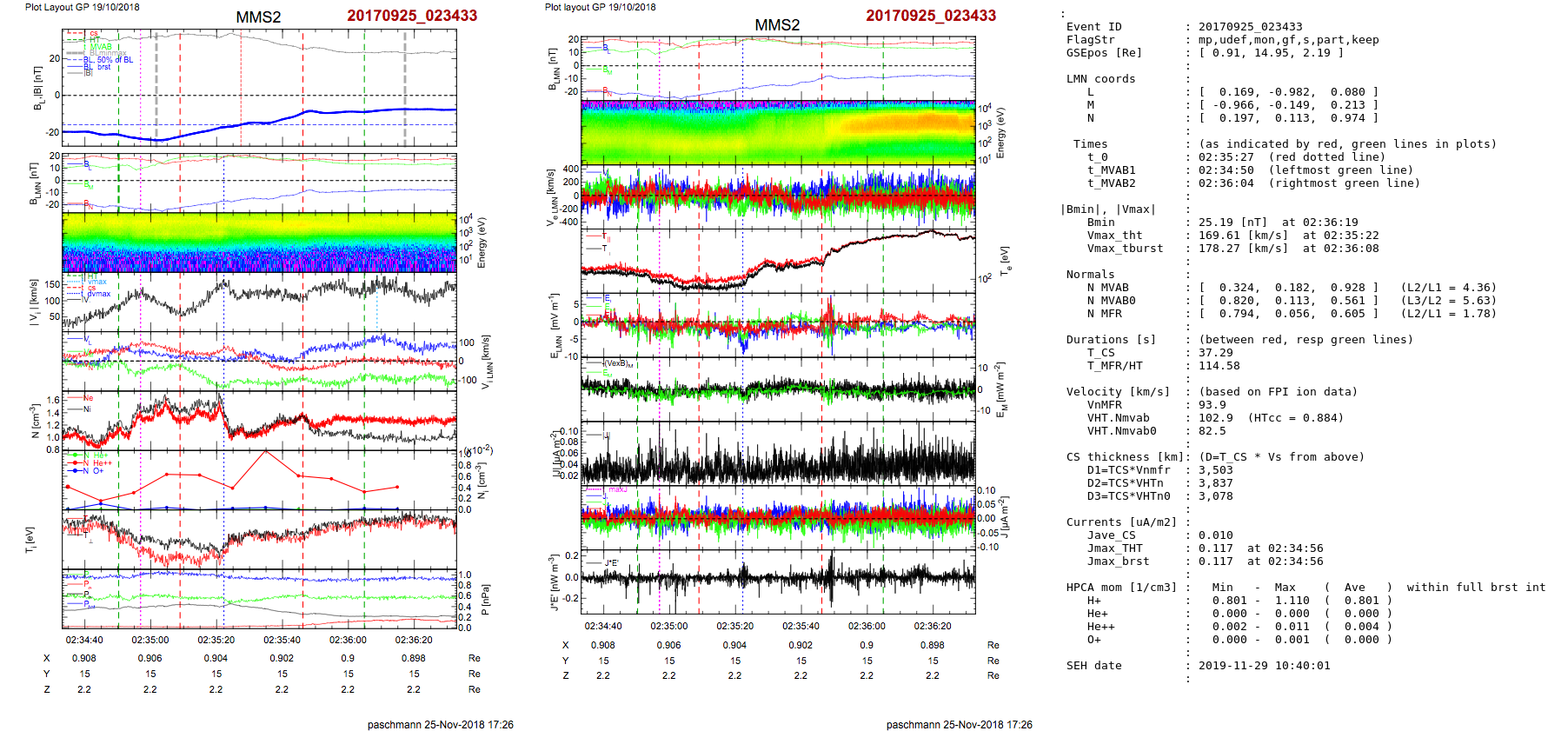
Task: Select the 02:35:00 time tick on left plot
Action: [x=150, y=640]
